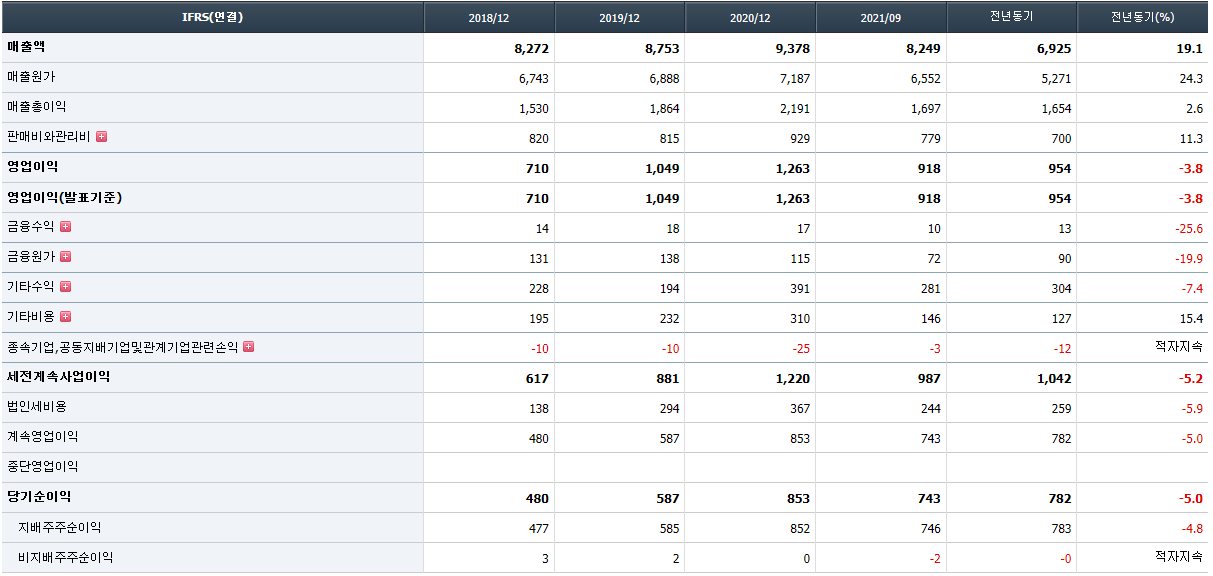Select the 영업이익(발표기준) row label
The height and width of the screenshot is (576, 1213).
(x=64, y=197)
